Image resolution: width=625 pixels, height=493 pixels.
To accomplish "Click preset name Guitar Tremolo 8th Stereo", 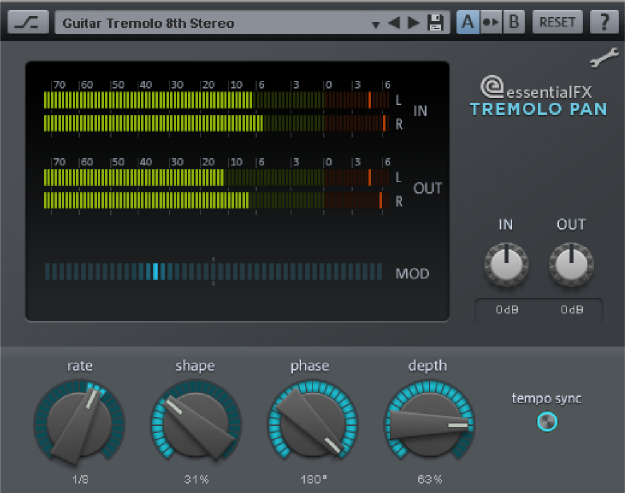I will (x=148, y=24).
